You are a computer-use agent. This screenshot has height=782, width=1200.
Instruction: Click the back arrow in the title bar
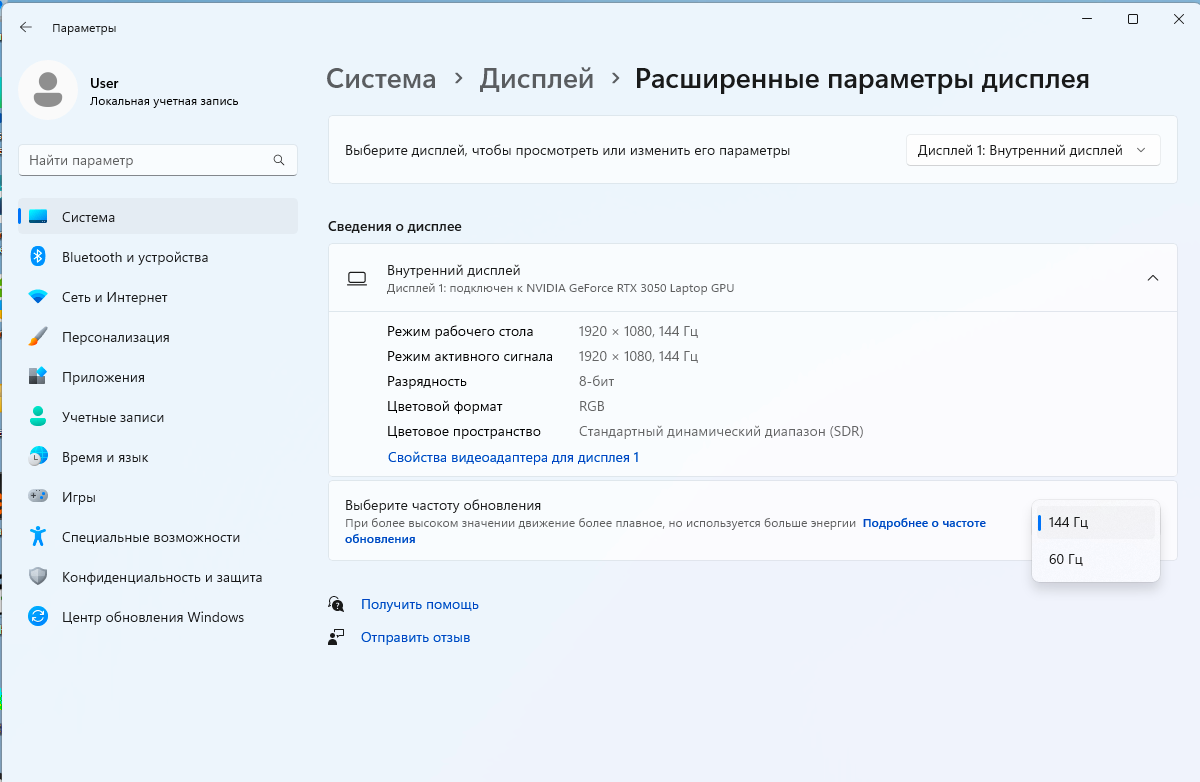(26, 27)
